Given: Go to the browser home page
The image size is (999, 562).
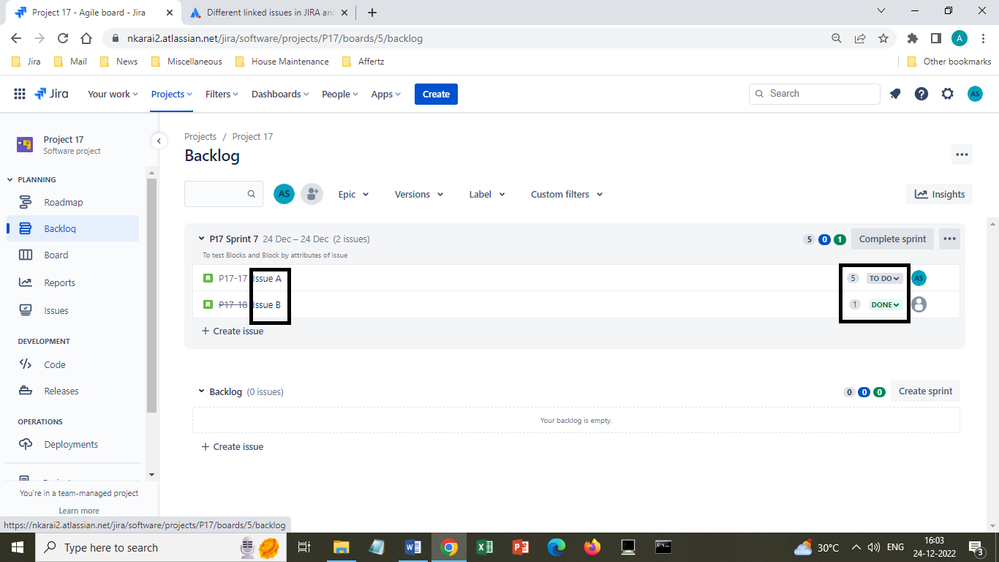Looking at the screenshot, I should coord(86,38).
